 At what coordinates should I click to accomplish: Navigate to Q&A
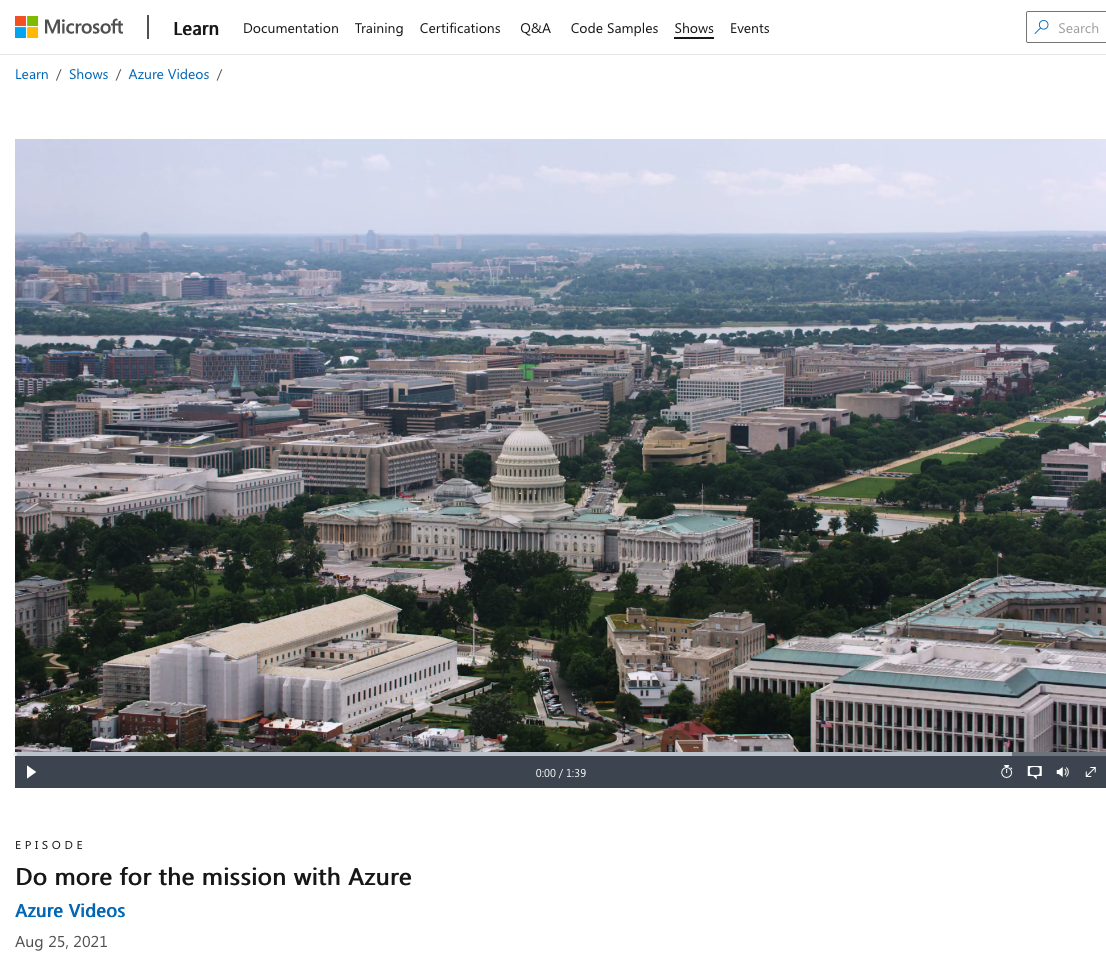click(535, 28)
